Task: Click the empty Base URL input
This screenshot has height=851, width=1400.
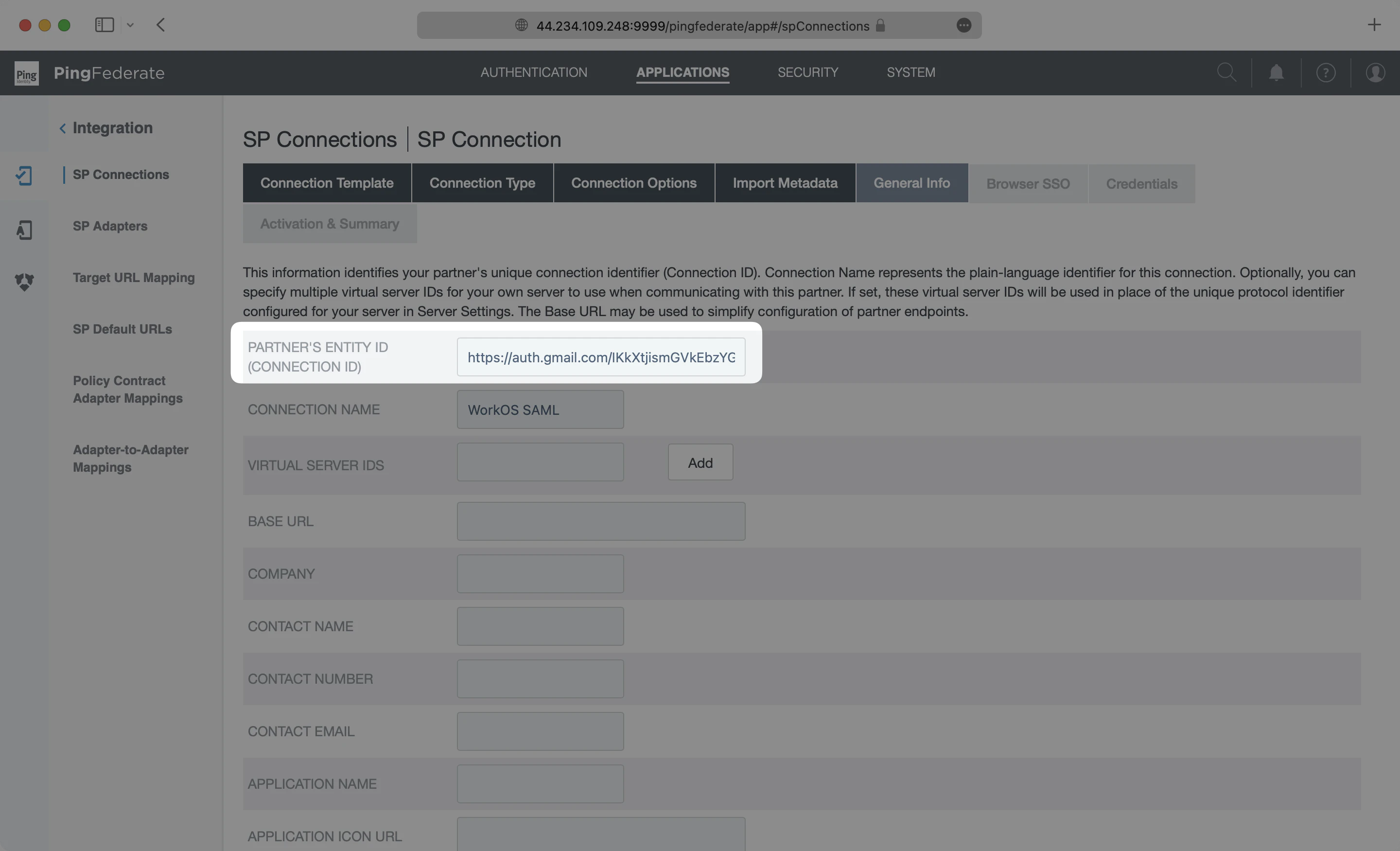Action: point(600,521)
